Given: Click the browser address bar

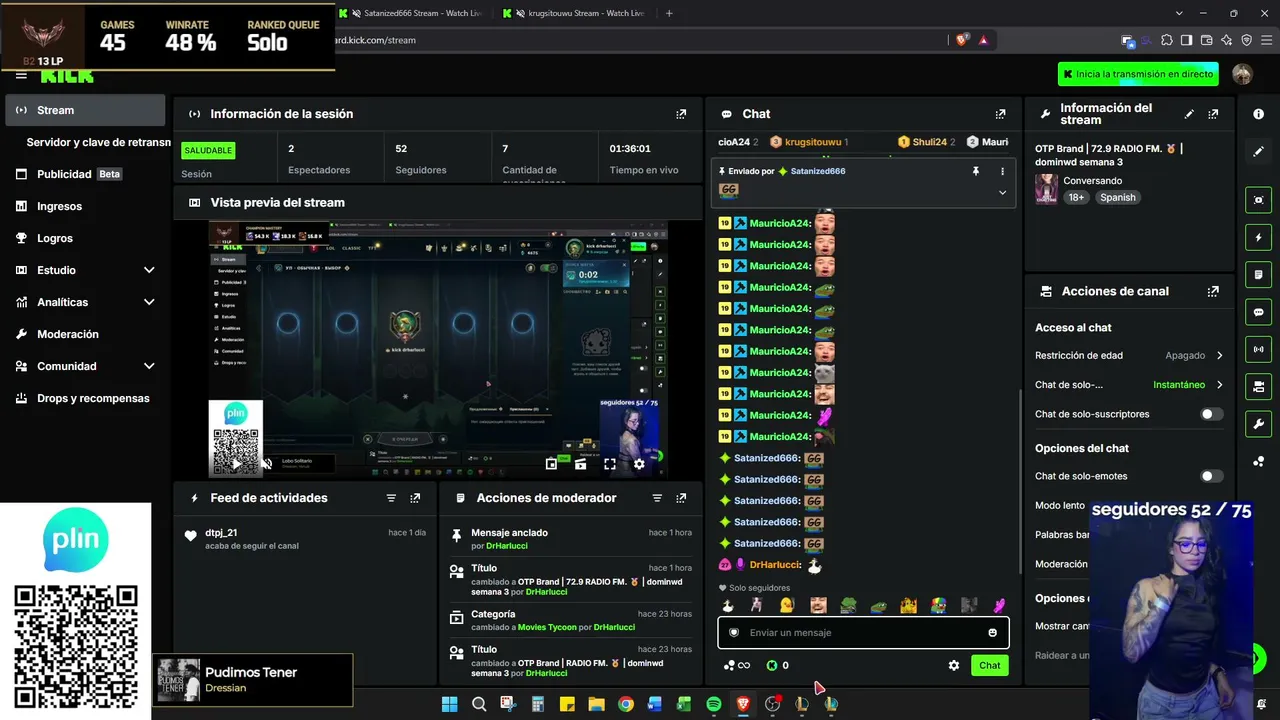Looking at the screenshot, I should (x=640, y=40).
